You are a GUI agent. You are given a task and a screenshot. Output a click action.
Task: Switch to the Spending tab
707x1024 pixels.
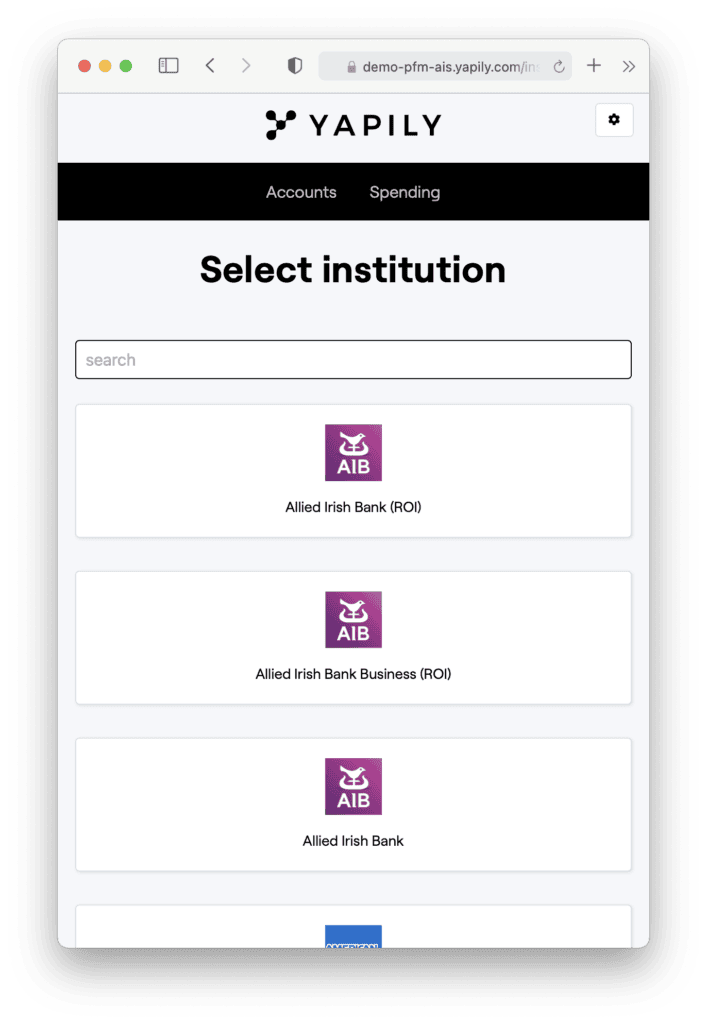[404, 192]
